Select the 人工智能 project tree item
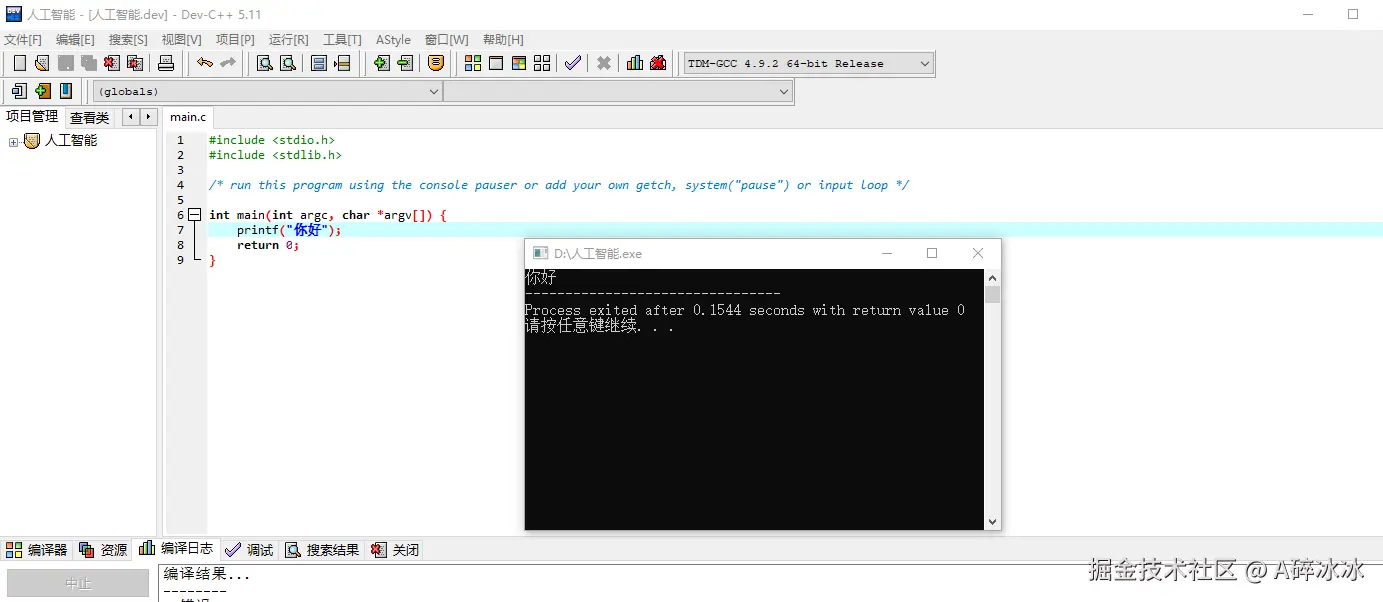The height and width of the screenshot is (602, 1383). pos(71,141)
